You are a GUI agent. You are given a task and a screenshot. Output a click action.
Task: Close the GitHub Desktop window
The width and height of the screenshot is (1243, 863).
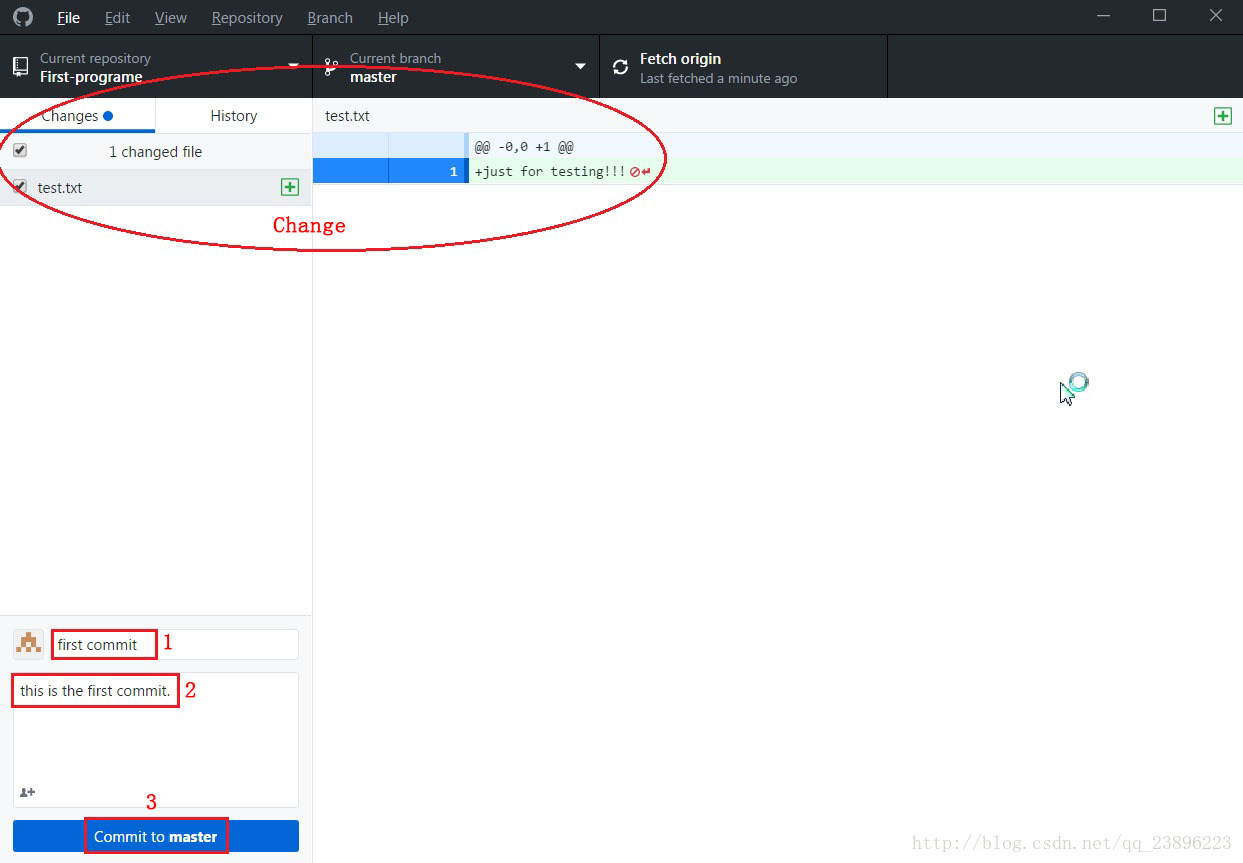pyautogui.click(x=1215, y=16)
